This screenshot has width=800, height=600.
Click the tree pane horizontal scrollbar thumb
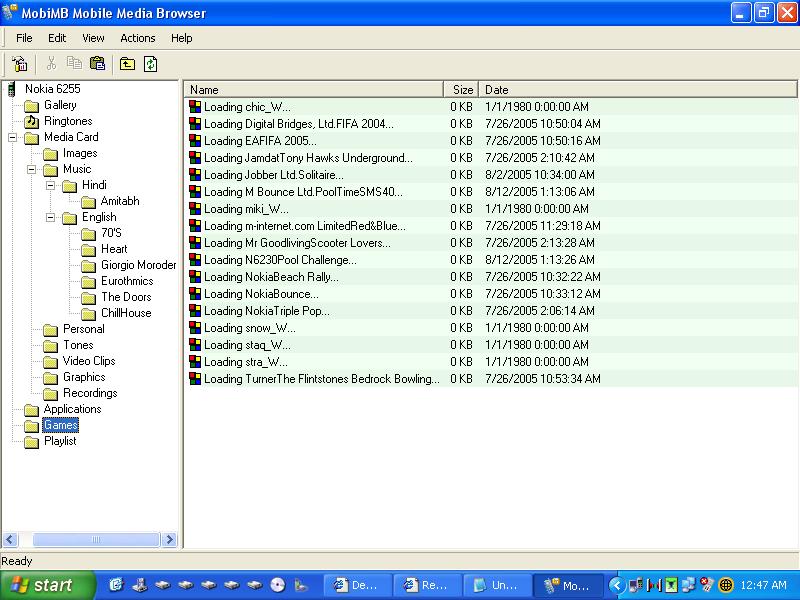(96, 539)
